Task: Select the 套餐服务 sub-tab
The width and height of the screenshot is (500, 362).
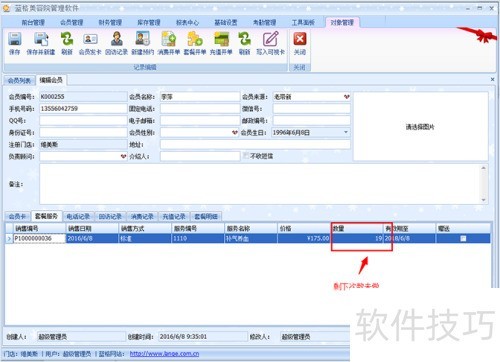Action: point(46,216)
